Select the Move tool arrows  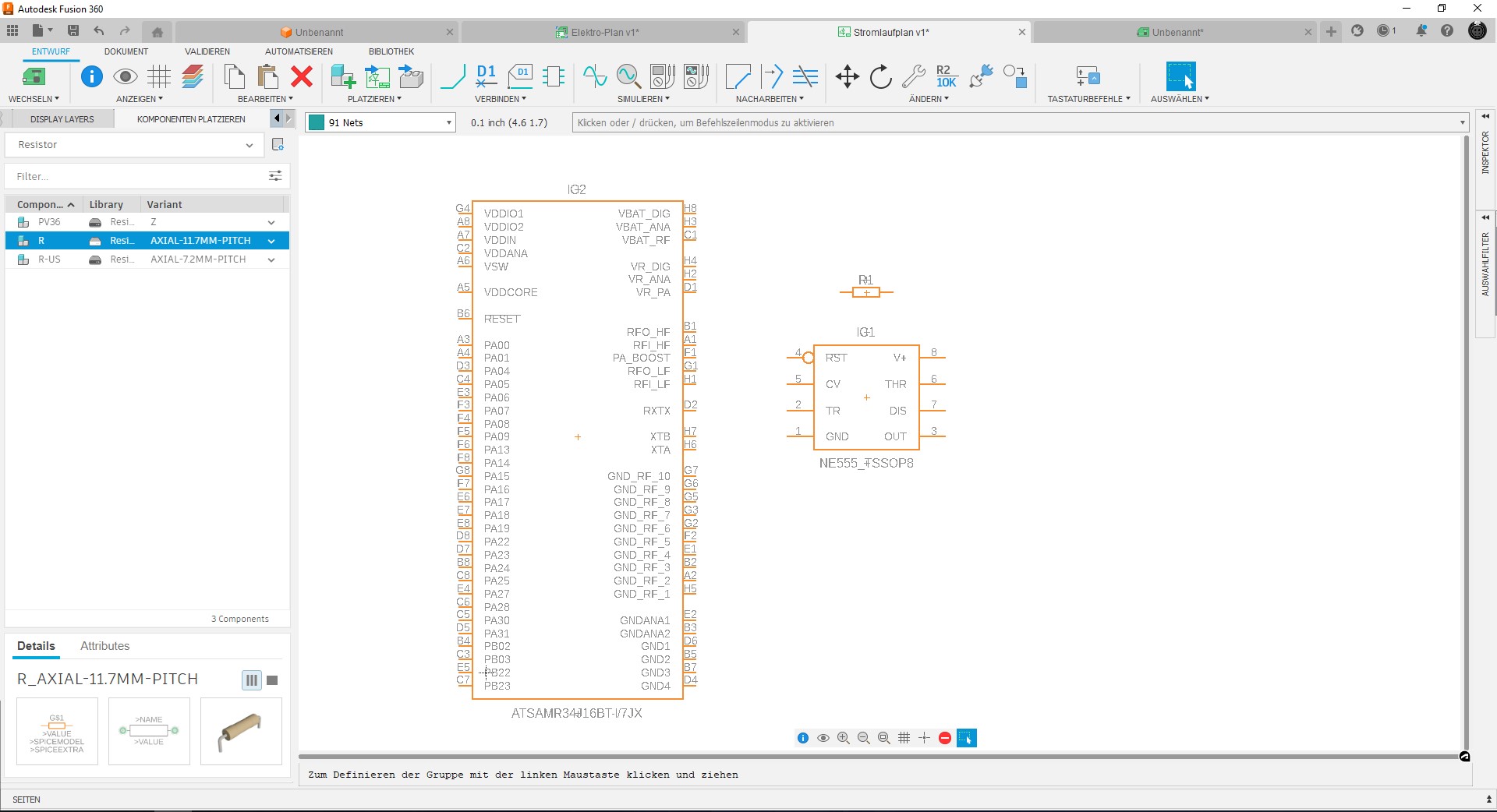[848, 76]
